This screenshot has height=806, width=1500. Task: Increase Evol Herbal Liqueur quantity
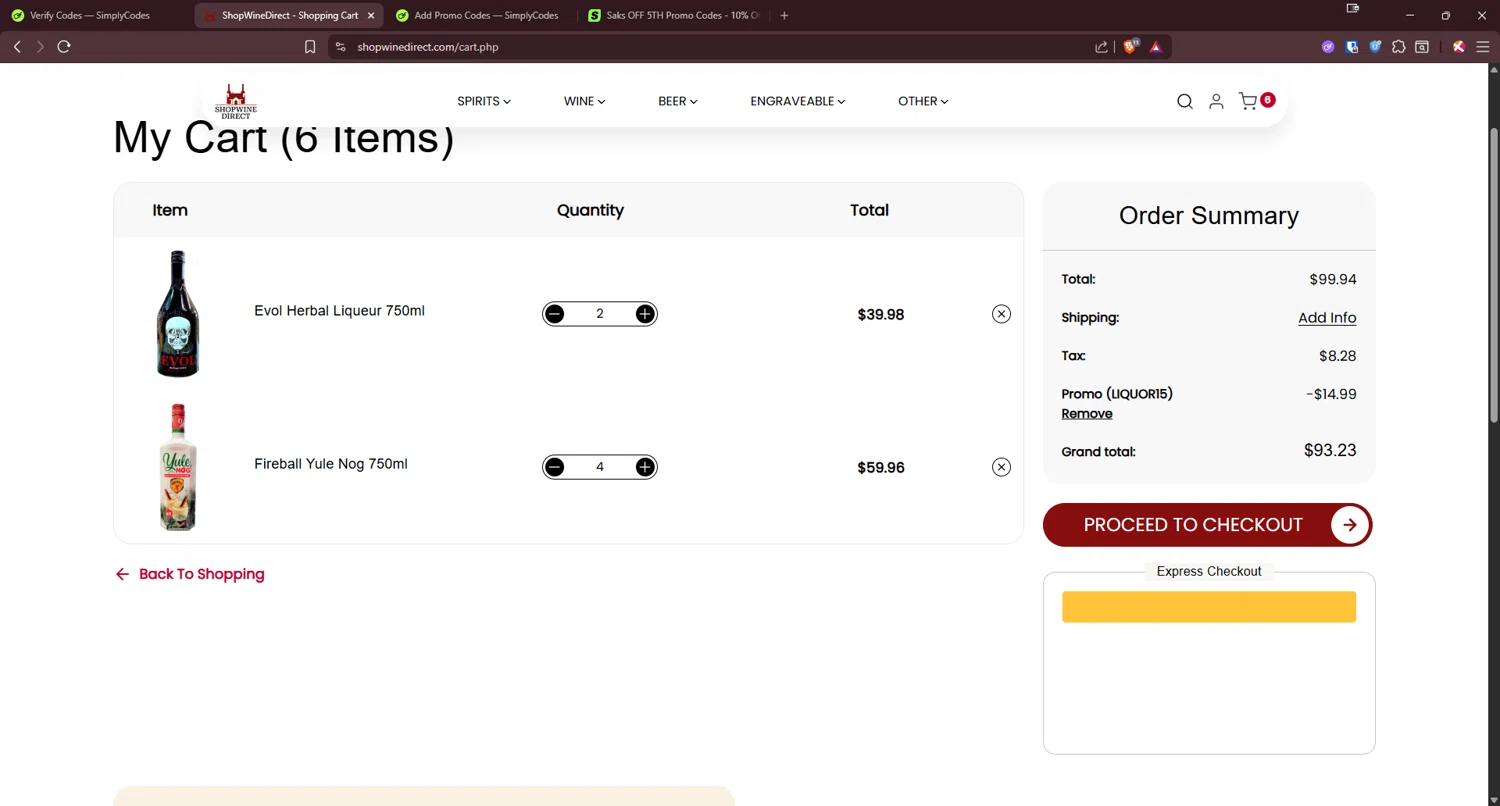645,314
